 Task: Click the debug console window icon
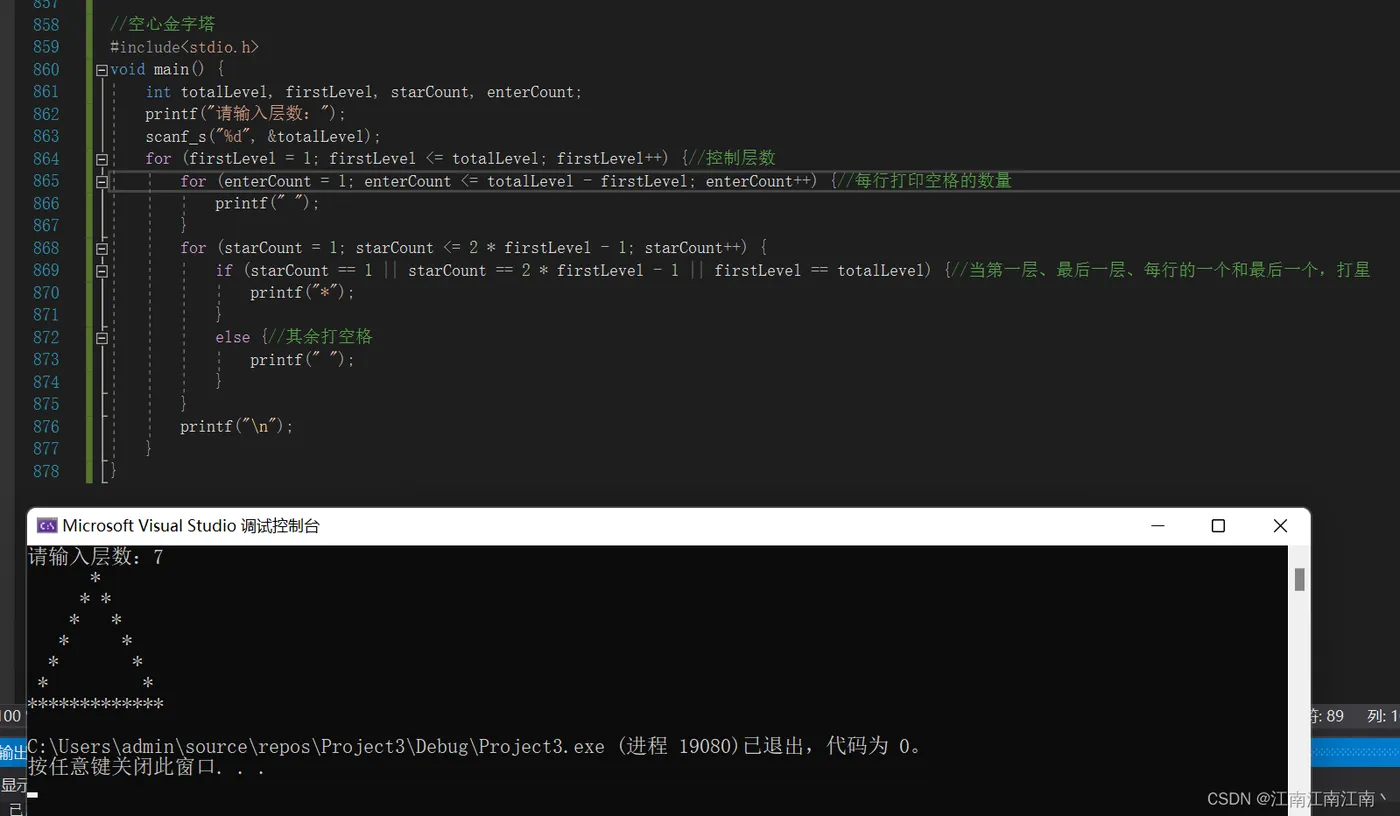[47, 526]
